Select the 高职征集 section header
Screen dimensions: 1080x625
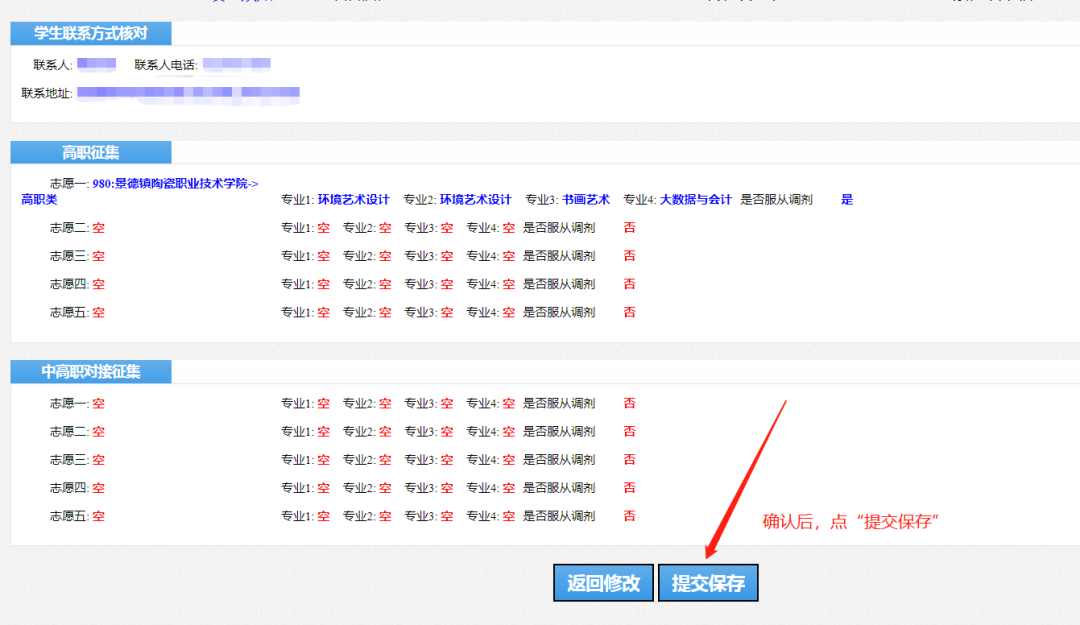click(91, 152)
